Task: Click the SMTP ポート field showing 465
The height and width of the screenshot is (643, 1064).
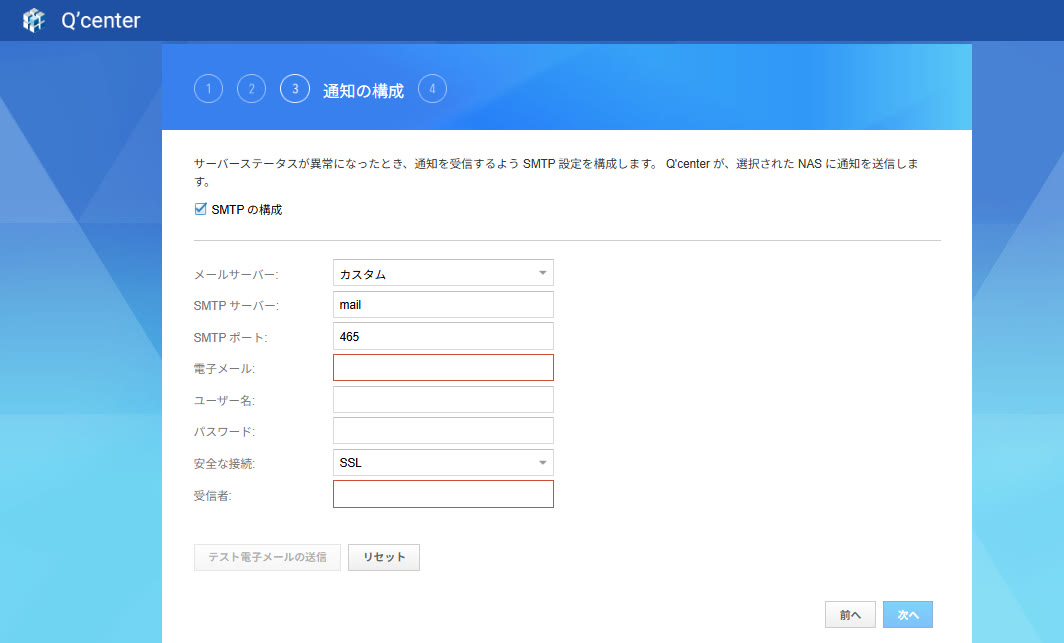Action: 442,336
